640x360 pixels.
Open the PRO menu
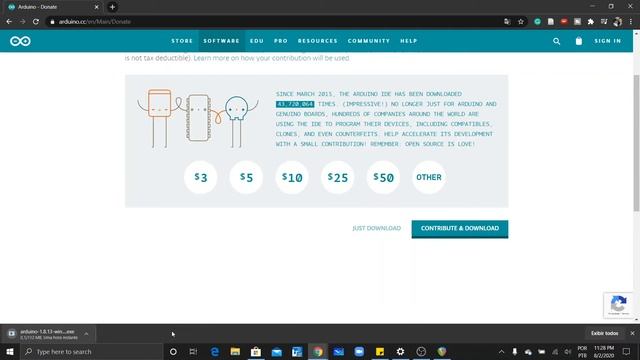281,41
